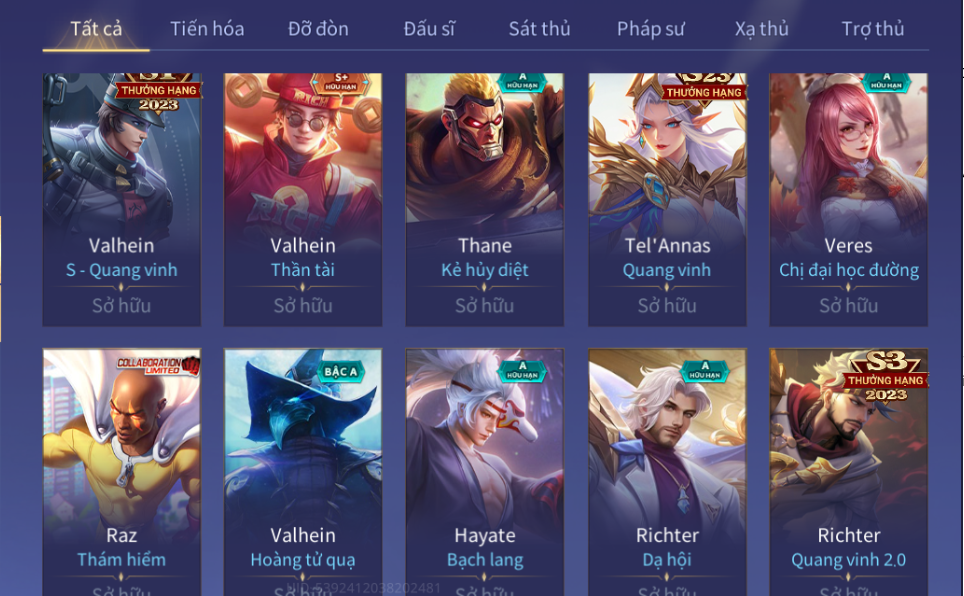Click the S+ Hữu hạn badge on Valhein
The width and height of the screenshot is (964, 596).
tap(341, 82)
